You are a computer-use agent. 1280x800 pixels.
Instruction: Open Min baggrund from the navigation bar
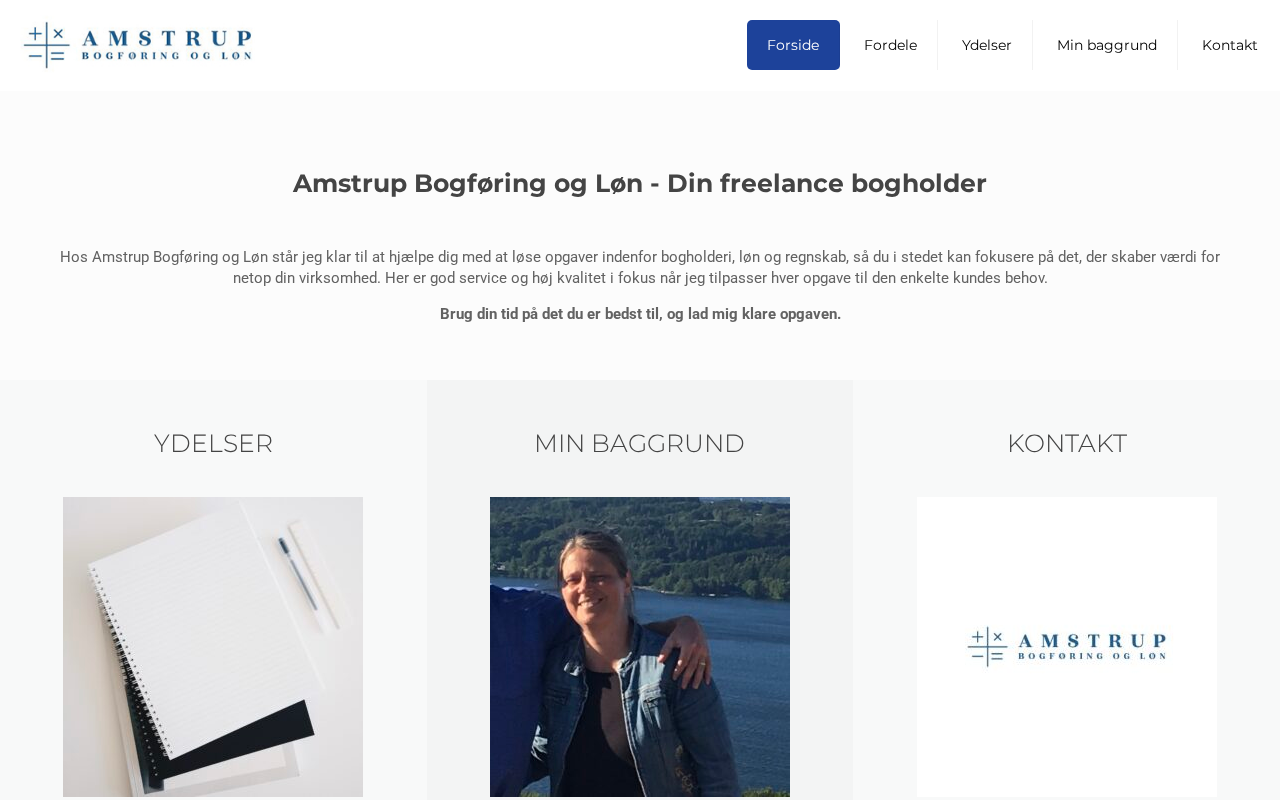[x=1106, y=45]
